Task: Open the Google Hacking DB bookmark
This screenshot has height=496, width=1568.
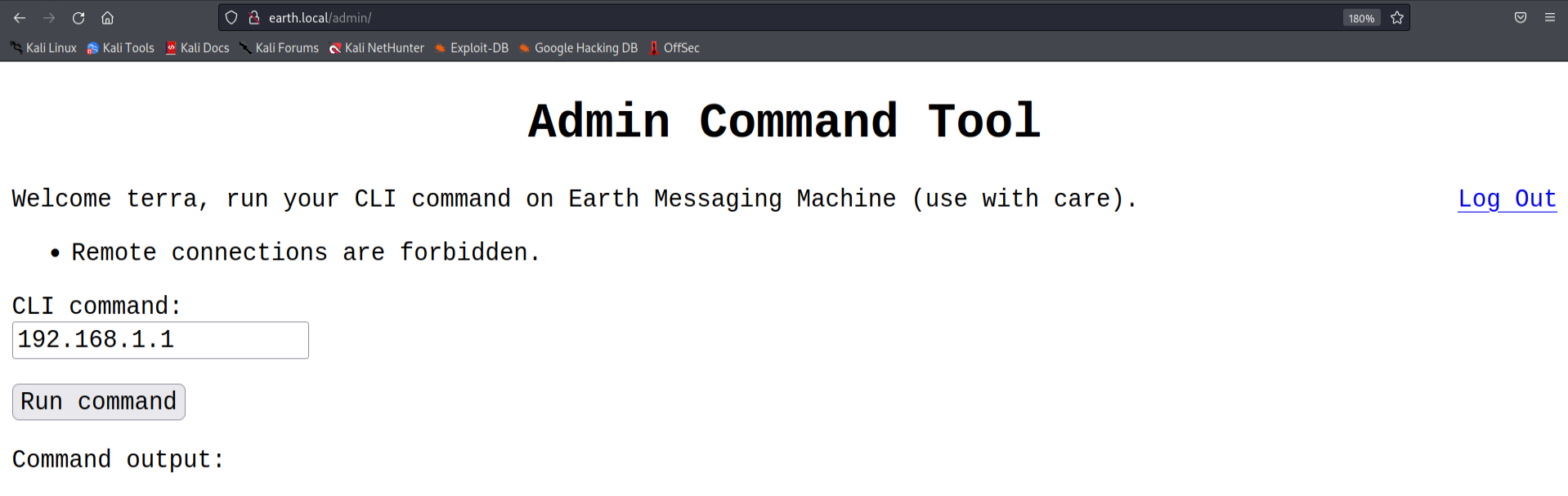Action: tap(579, 48)
